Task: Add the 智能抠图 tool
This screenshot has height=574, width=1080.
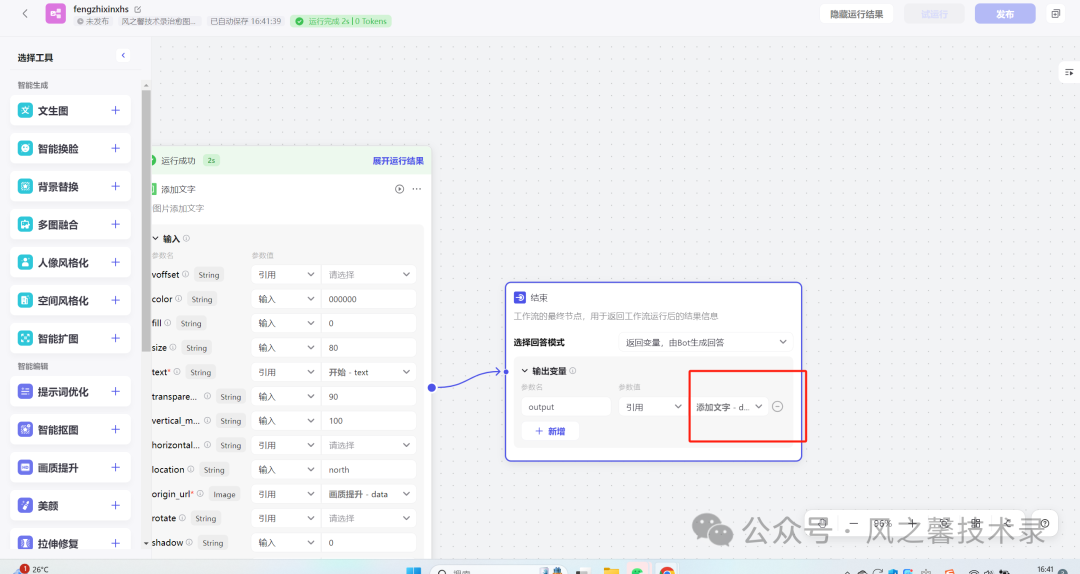Action: [116, 429]
